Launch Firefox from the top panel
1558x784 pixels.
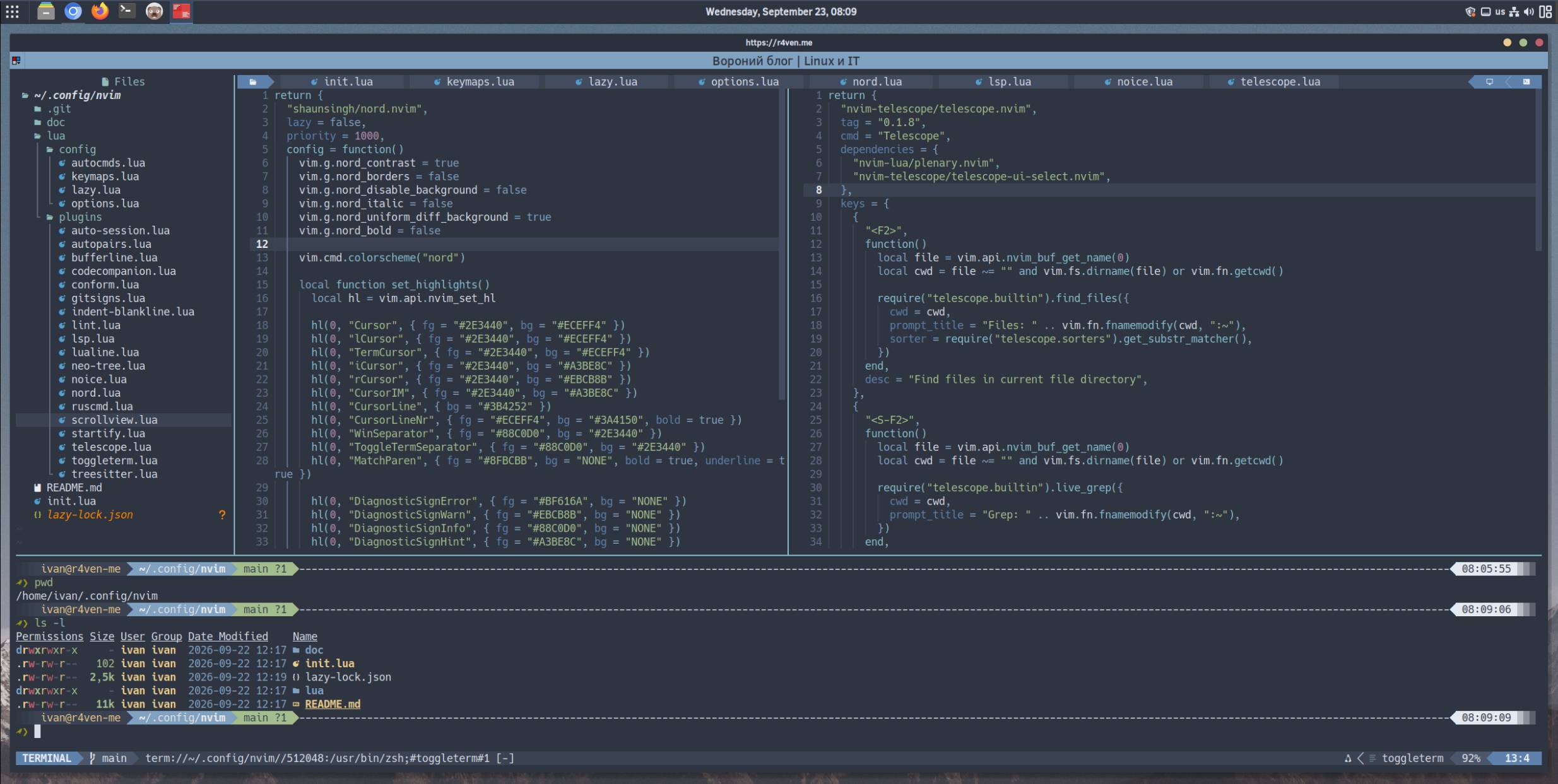tap(100, 11)
